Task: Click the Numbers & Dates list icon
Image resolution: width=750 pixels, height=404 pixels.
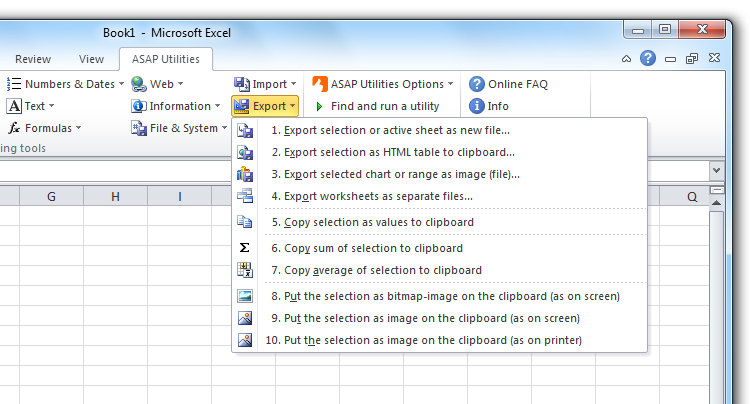Action: click(14, 84)
